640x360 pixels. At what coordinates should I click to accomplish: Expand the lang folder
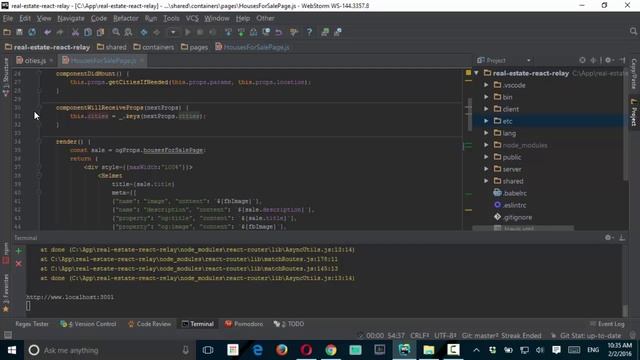click(x=486, y=133)
